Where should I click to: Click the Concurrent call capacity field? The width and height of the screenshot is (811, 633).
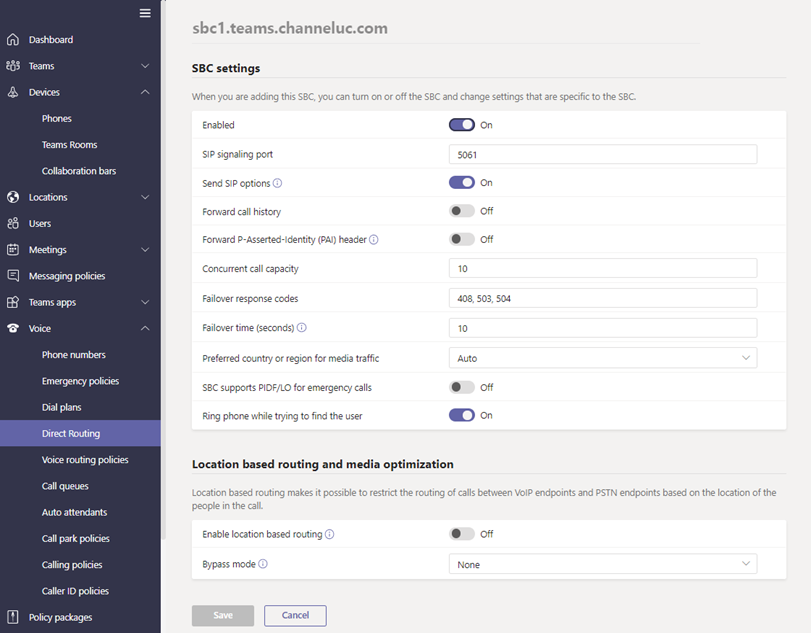tap(603, 268)
